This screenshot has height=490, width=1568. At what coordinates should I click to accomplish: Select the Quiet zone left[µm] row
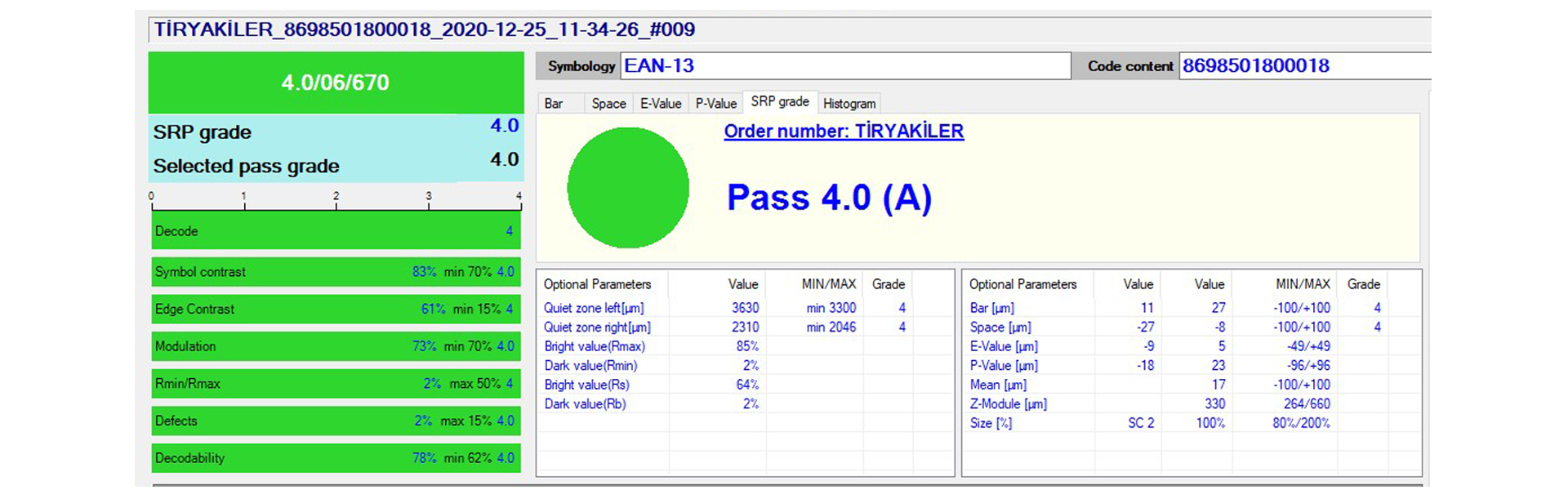pyautogui.click(x=745, y=308)
